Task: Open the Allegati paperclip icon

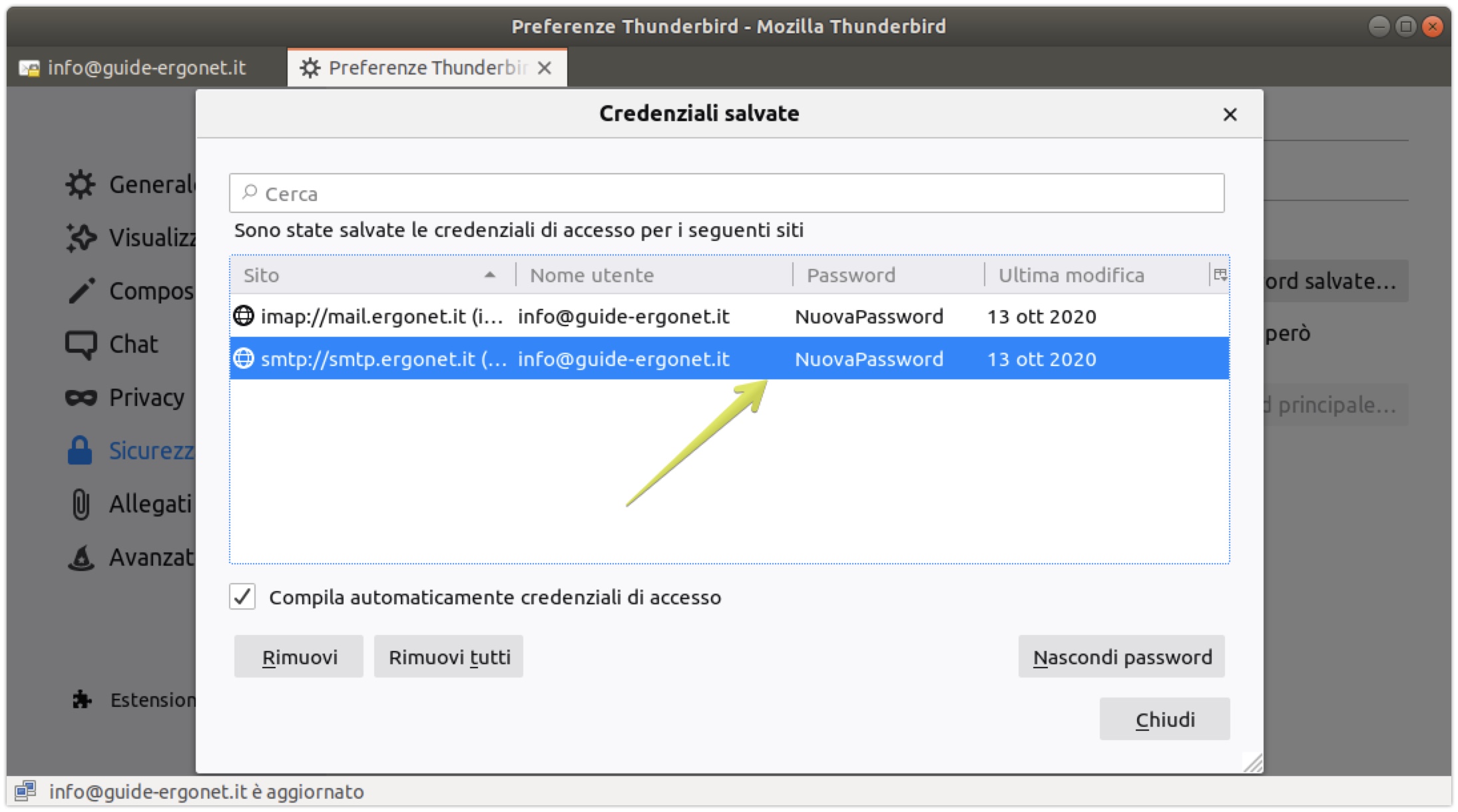Action: (x=81, y=504)
